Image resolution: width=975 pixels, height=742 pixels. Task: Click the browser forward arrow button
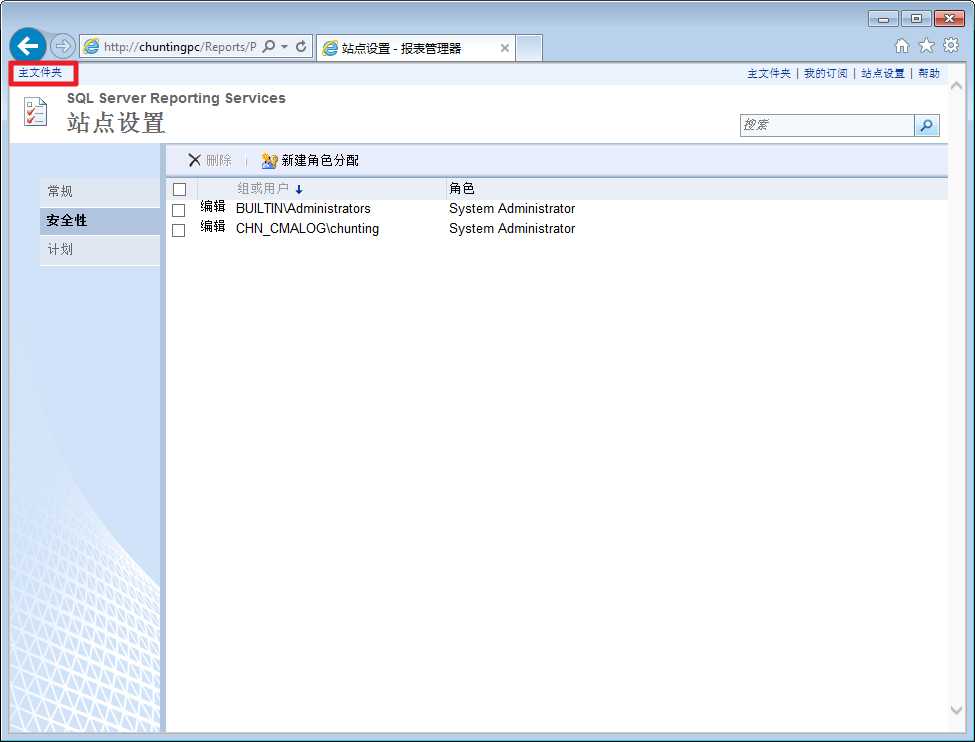pos(62,46)
